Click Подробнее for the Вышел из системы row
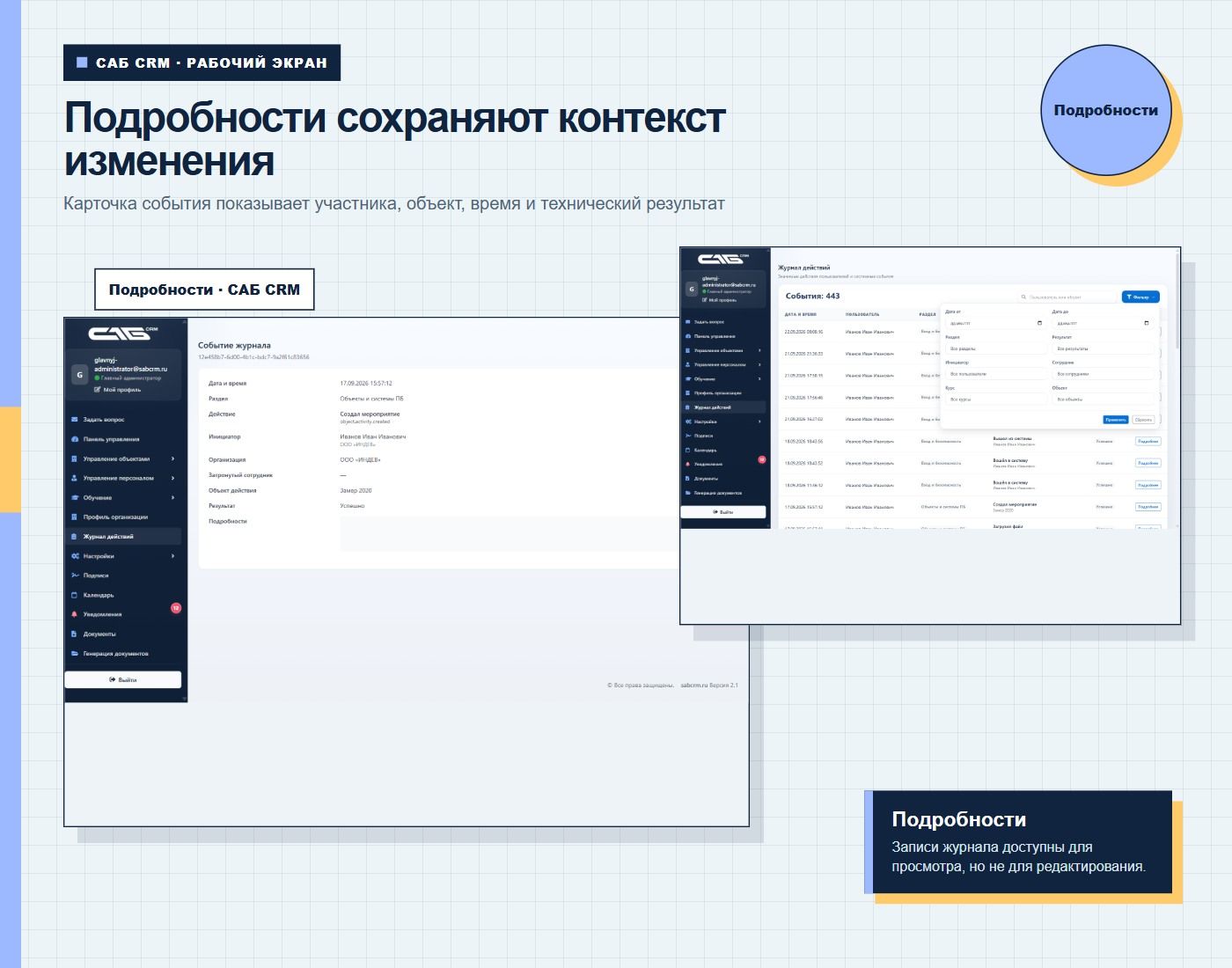 click(1148, 441)
